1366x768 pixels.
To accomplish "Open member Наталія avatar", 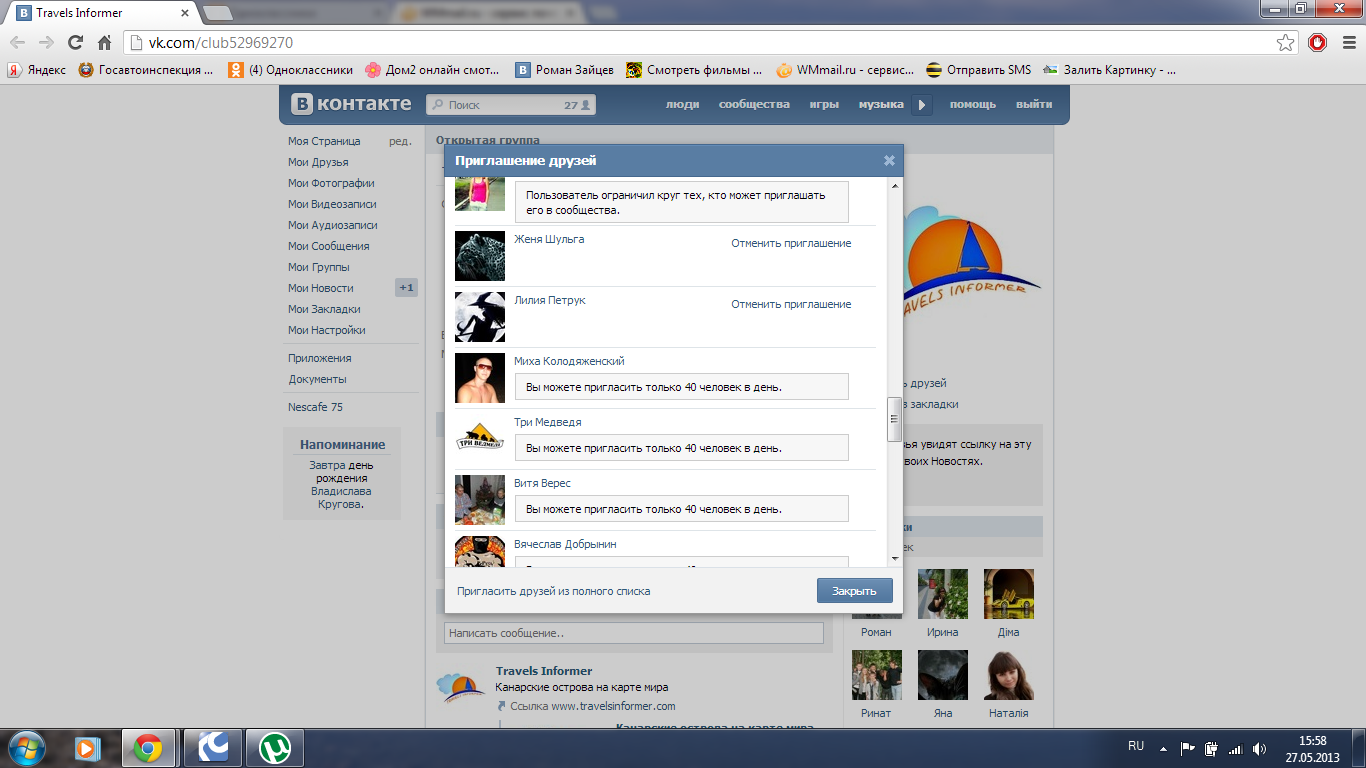I will click(x=1009, y=675).
